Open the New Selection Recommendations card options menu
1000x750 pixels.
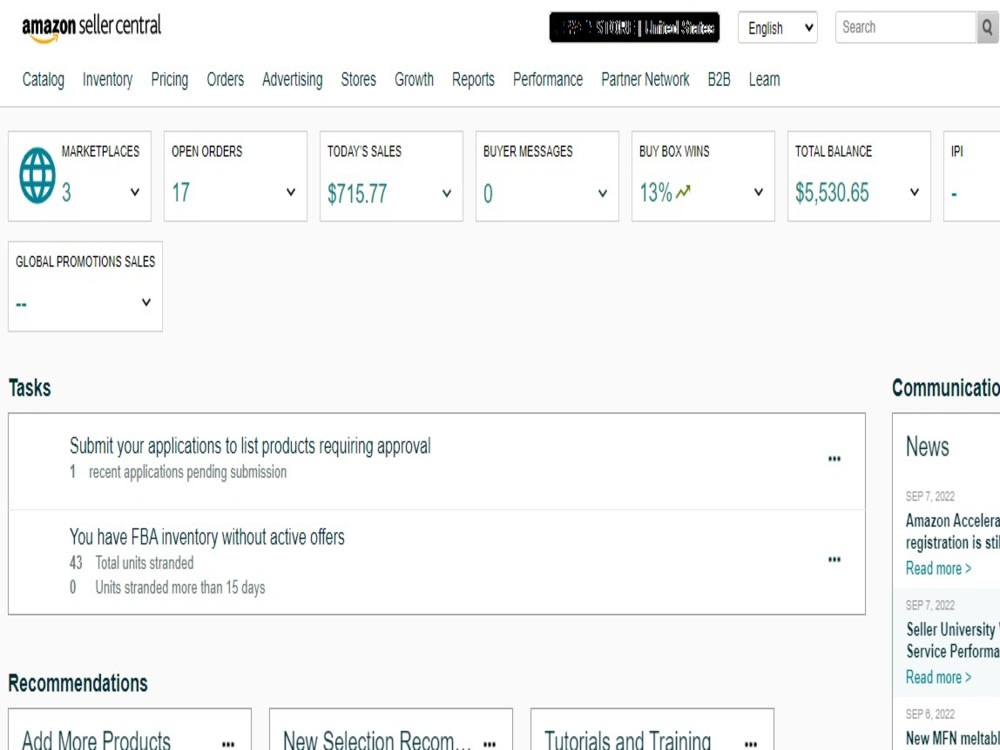click(x=489, y=744)
